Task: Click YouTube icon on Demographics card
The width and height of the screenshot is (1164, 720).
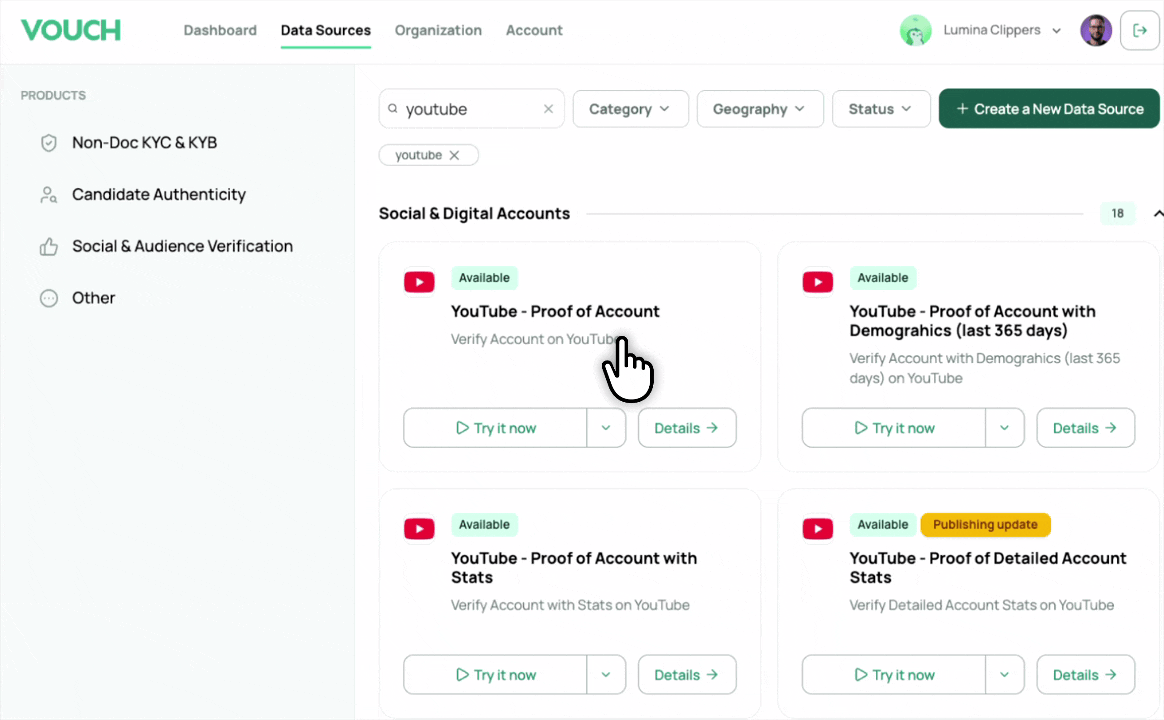Action: point(817,282)
